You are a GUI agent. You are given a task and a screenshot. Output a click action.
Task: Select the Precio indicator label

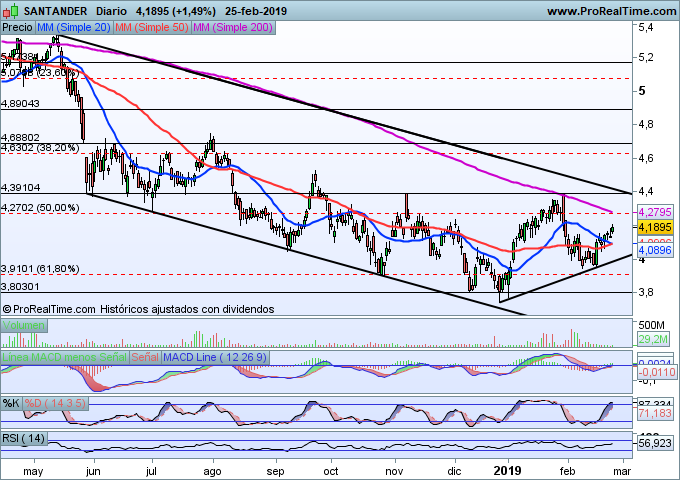tap(17, 28)
